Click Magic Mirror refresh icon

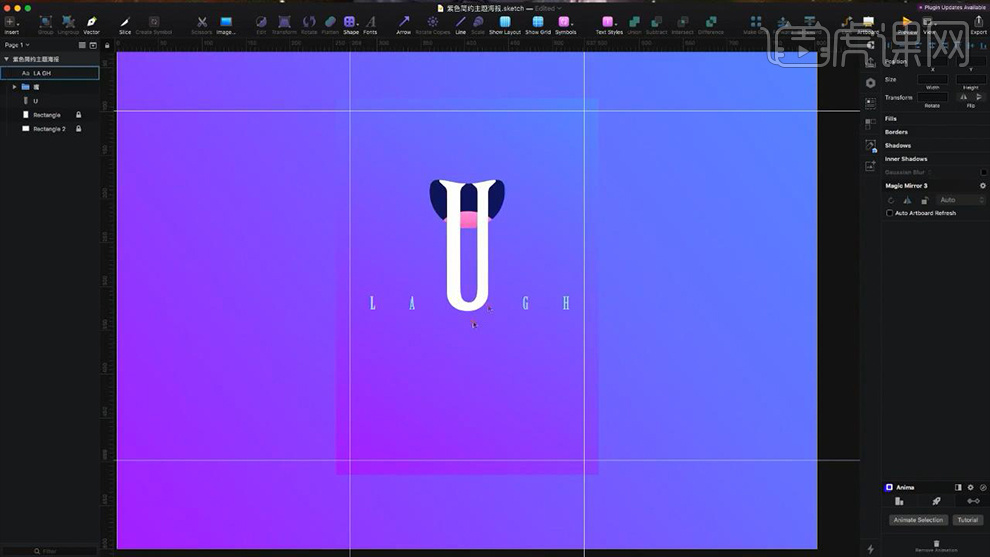(x=891, y=200)
